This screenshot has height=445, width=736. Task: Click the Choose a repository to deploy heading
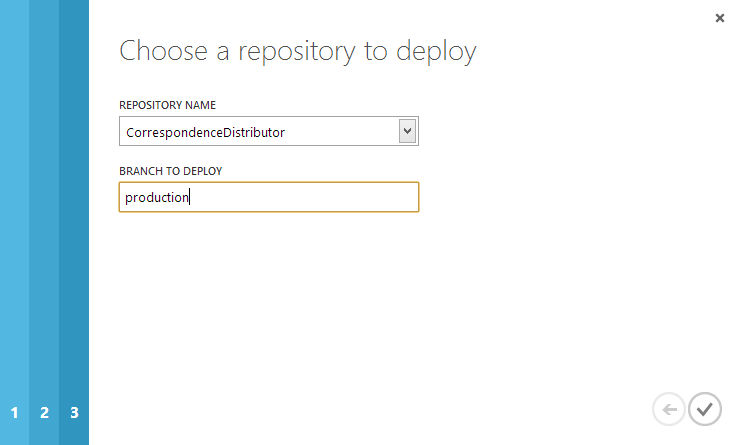297,51
